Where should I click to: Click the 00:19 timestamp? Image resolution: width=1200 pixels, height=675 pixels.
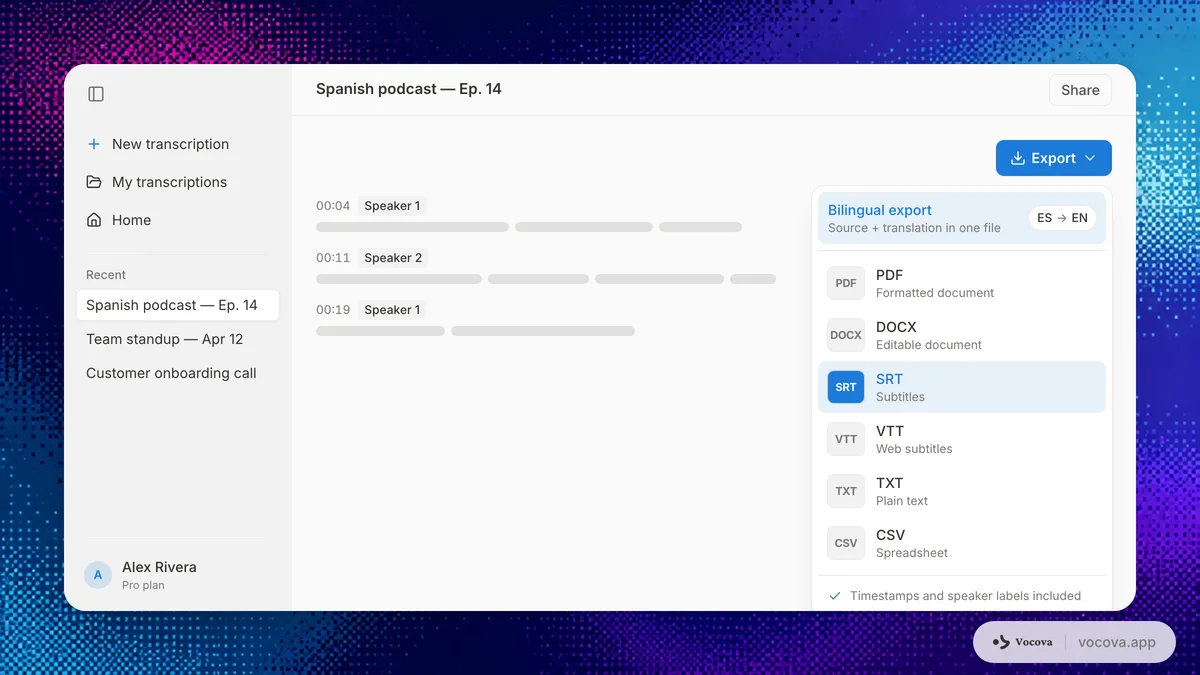[333, 310]
